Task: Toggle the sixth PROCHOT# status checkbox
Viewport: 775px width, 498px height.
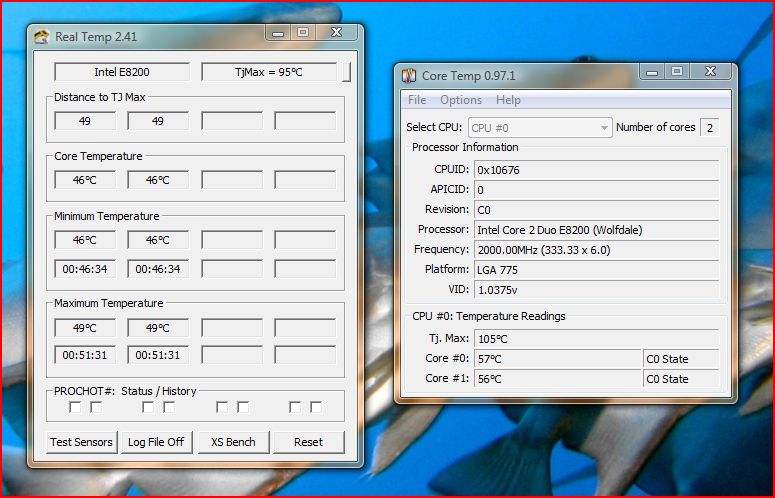Action: tap(243, 407)
